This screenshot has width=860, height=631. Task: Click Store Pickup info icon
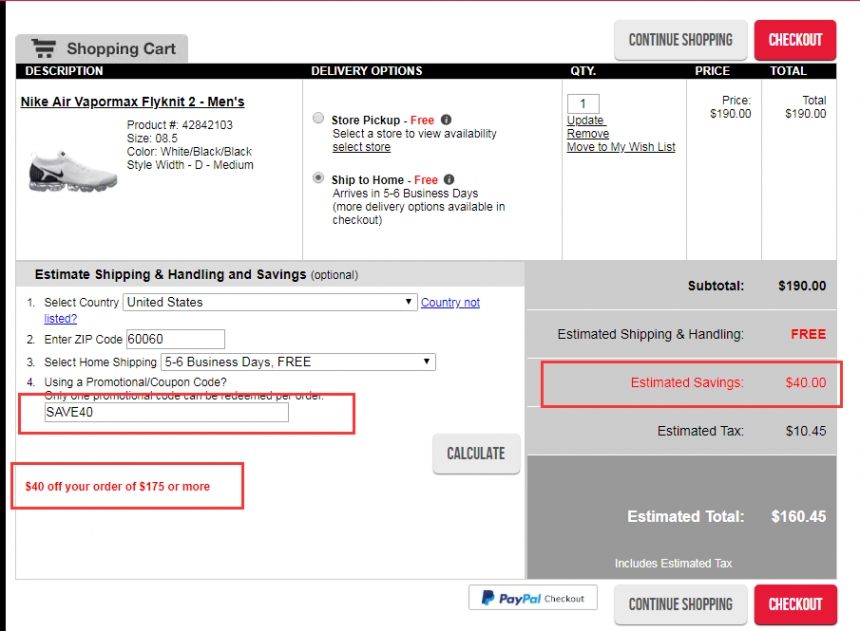pos(446,120)
